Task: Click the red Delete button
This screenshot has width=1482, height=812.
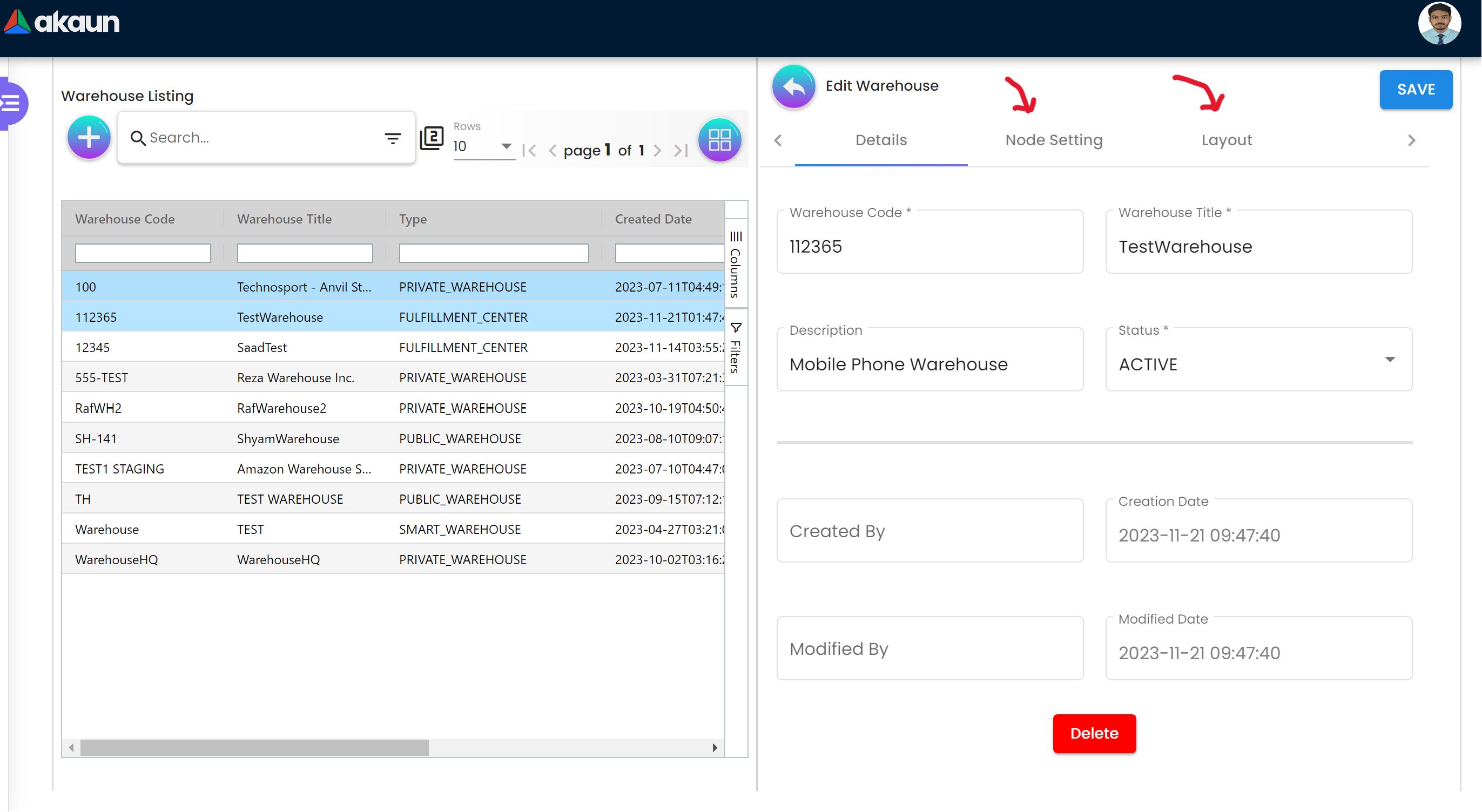Action: point(1094,733)
